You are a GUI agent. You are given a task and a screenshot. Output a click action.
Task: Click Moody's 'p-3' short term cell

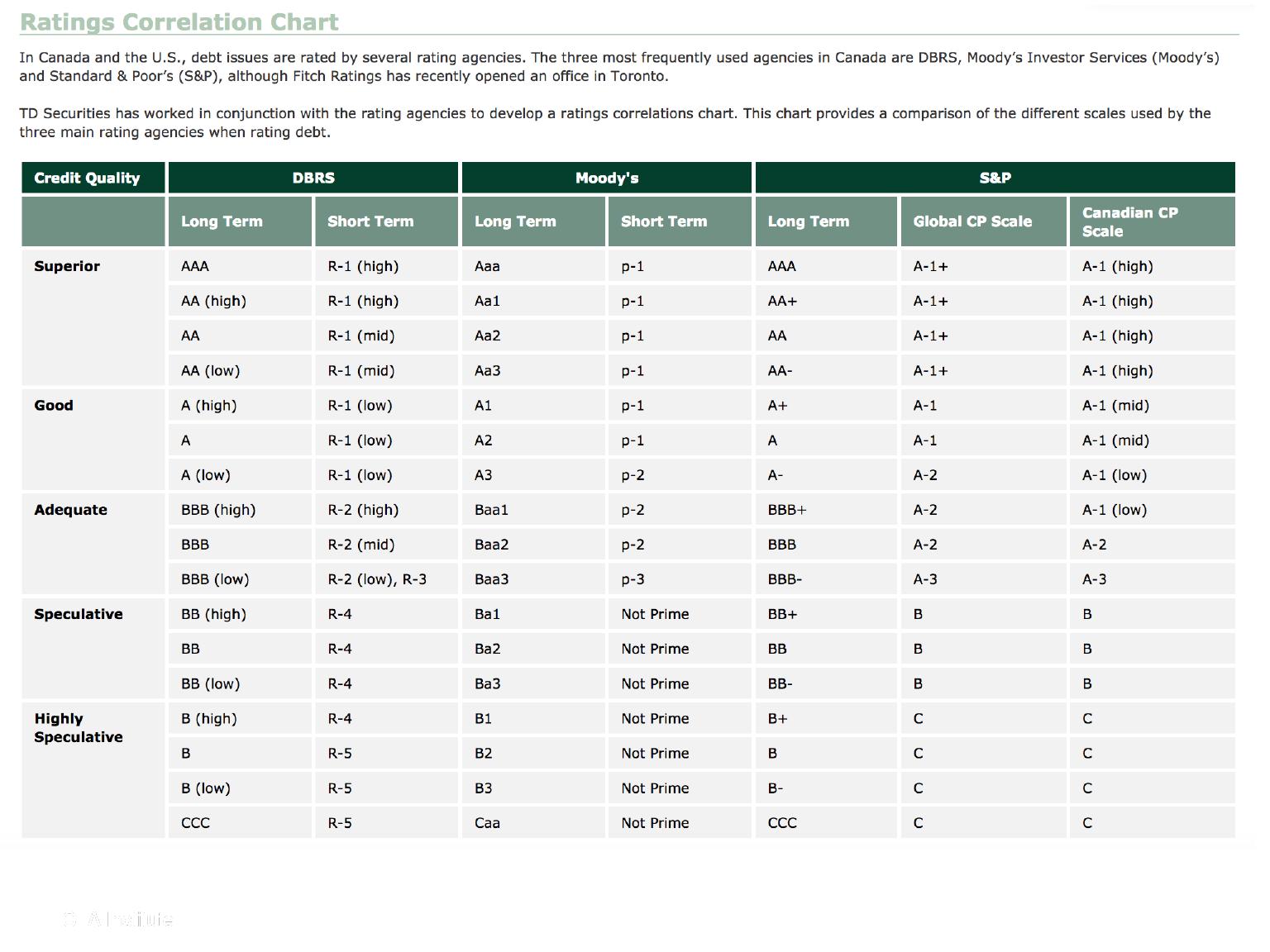(x=680, y=579)
